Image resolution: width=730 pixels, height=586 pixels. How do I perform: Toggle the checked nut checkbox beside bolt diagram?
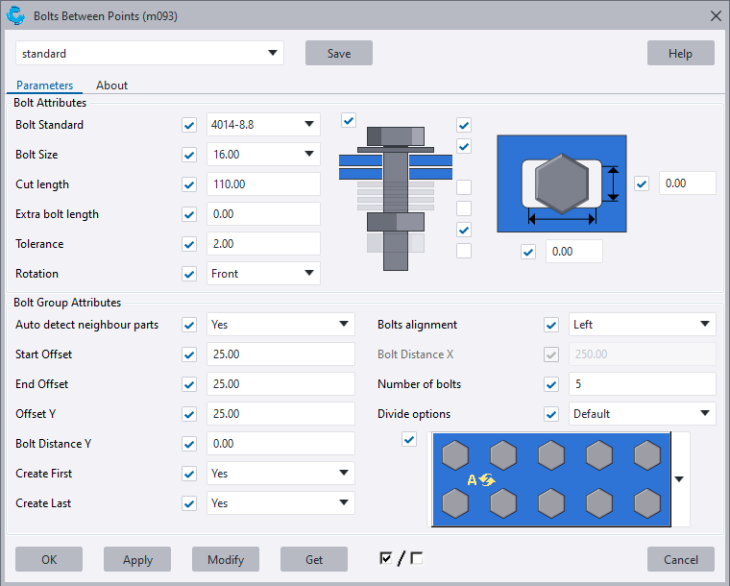coord(464,229)
